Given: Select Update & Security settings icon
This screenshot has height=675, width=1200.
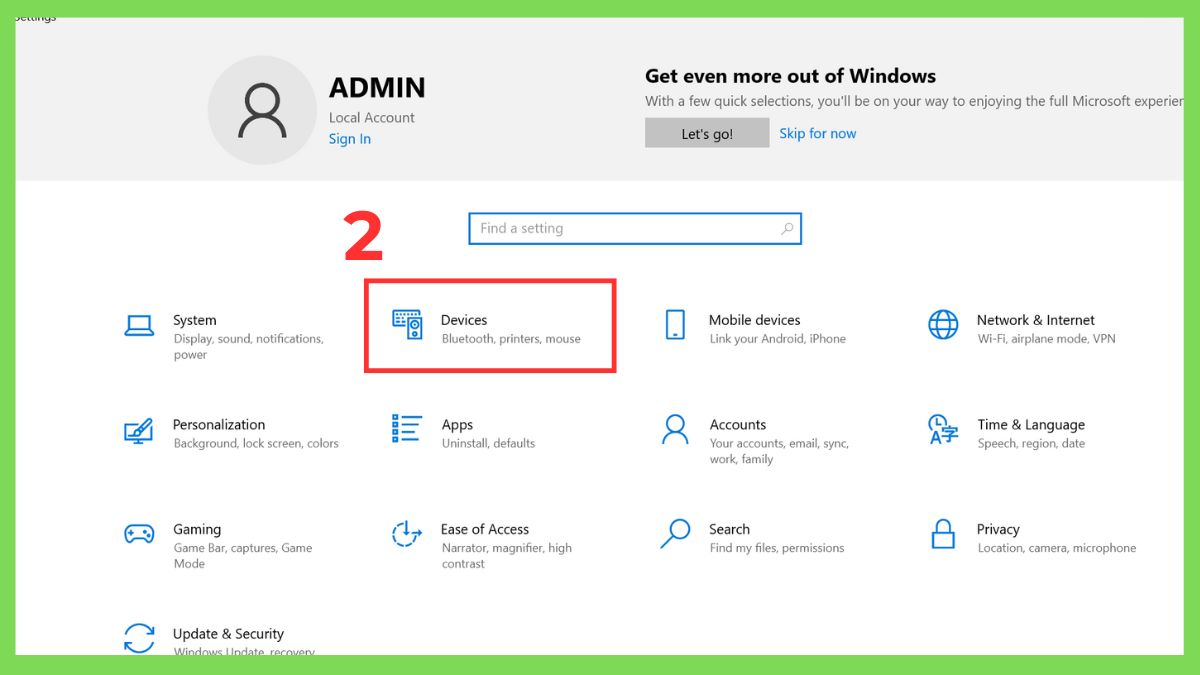Looking at the screenshot, I should [140, 637].
